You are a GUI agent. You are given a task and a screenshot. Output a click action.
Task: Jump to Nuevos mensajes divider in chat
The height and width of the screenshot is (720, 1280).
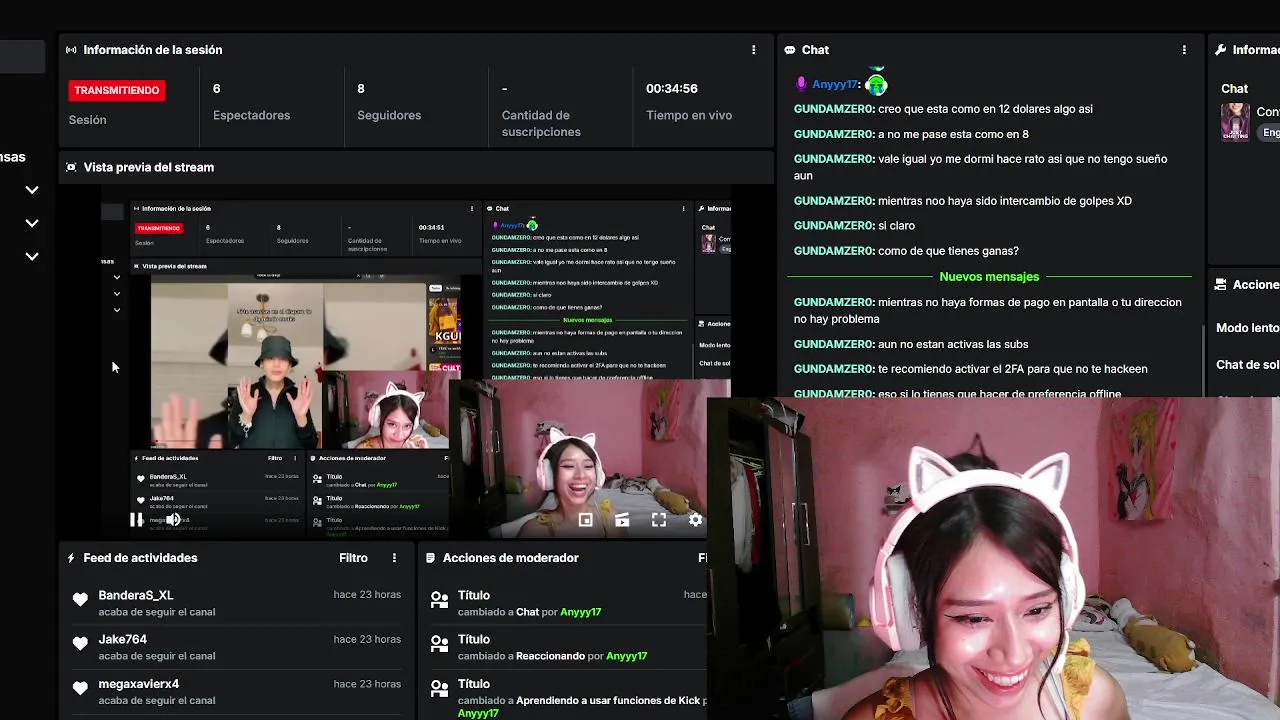coord(989,276)
